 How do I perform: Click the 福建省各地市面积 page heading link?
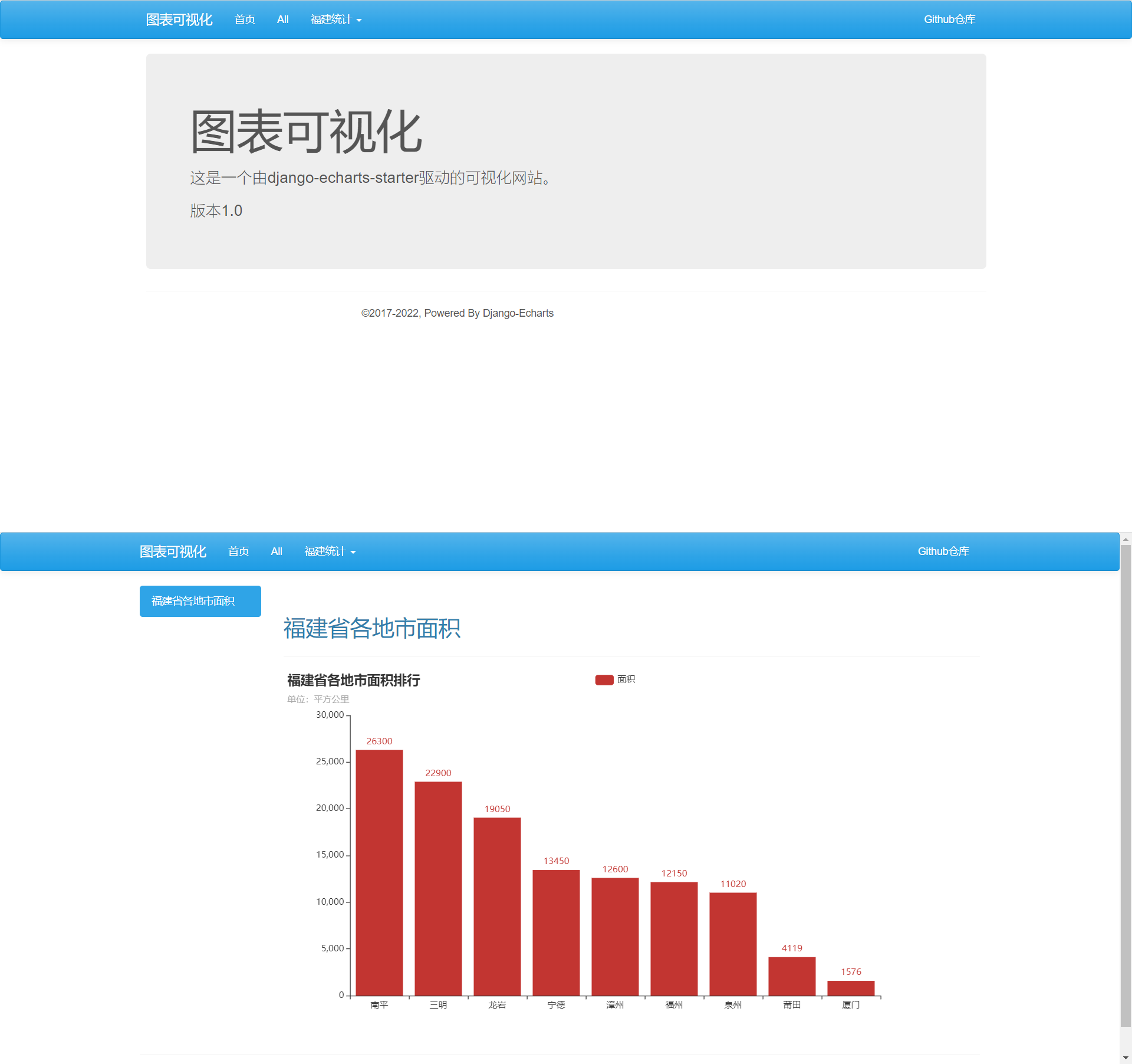(372, 629)
